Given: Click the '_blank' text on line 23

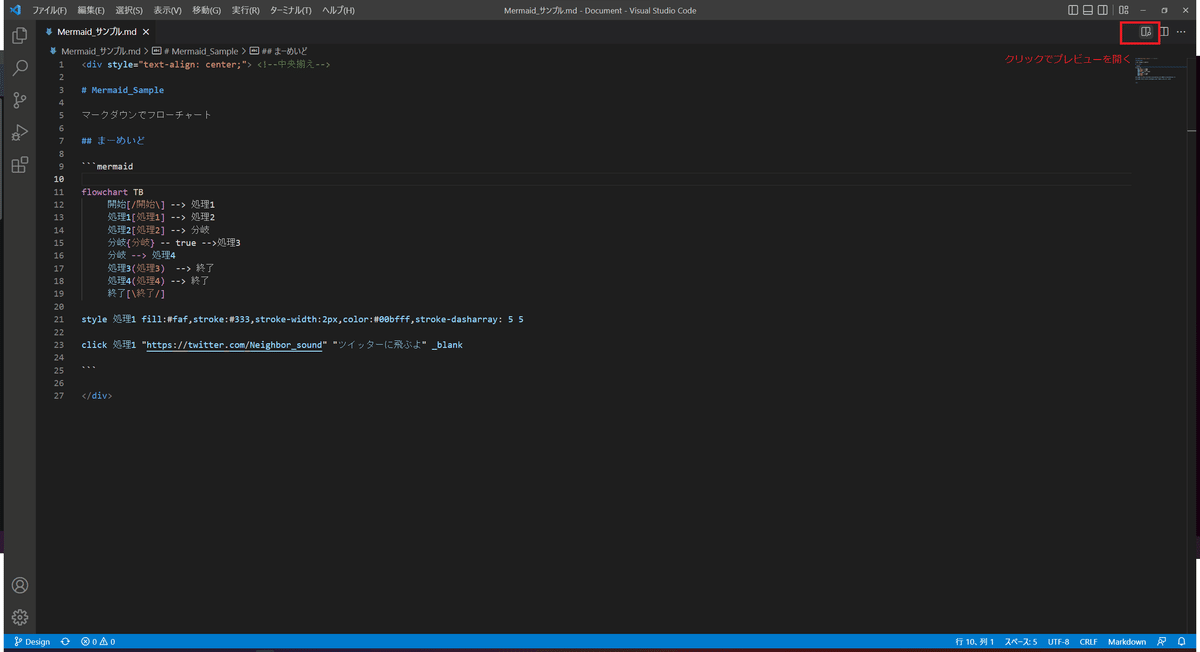Looking at the screenshot, I should point(447,345).
